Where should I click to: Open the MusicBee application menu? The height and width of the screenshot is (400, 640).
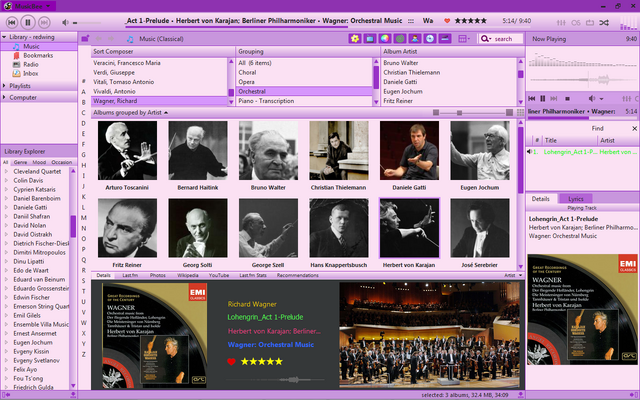click(x=29, y=6)
